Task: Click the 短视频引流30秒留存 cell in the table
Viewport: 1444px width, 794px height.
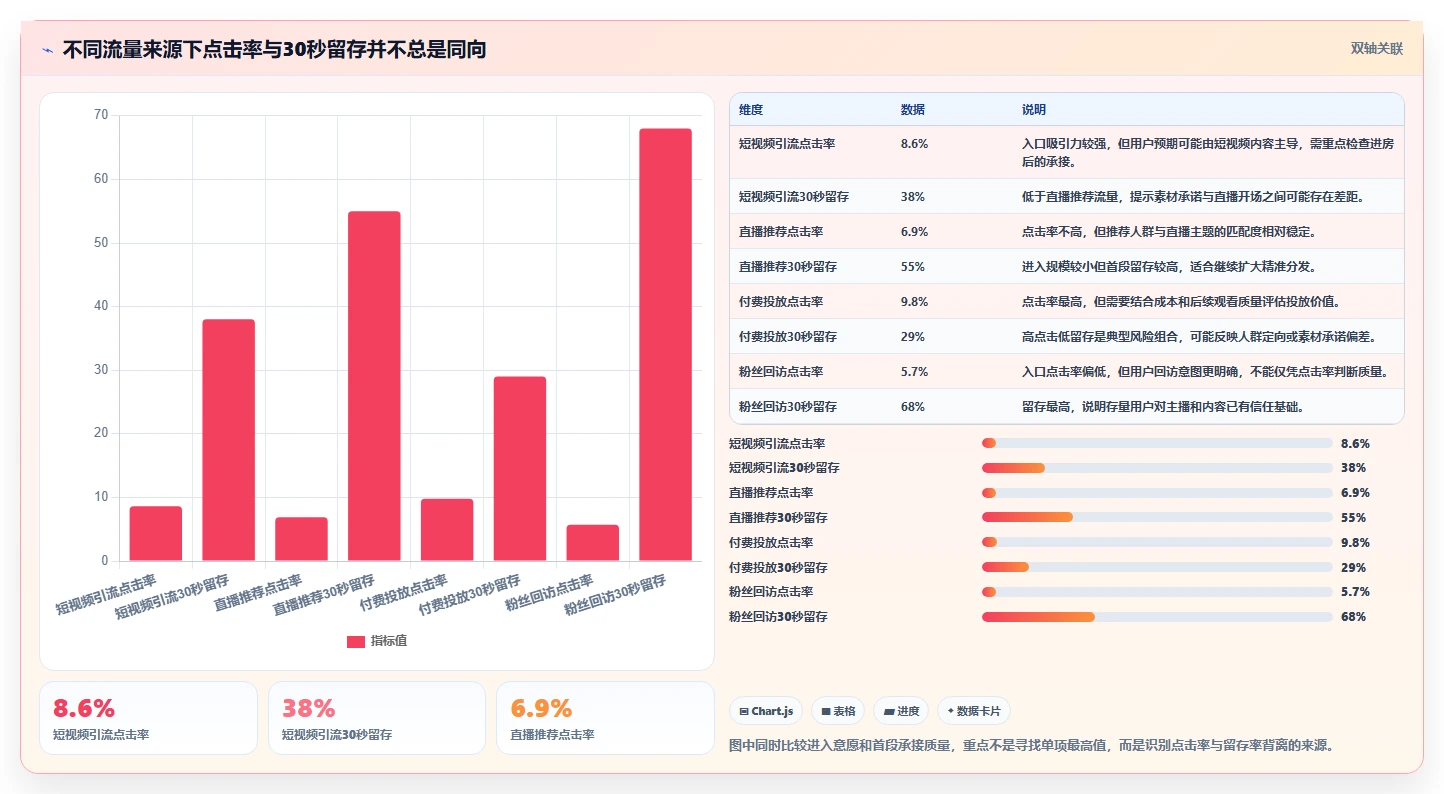Action: (794, 197)
